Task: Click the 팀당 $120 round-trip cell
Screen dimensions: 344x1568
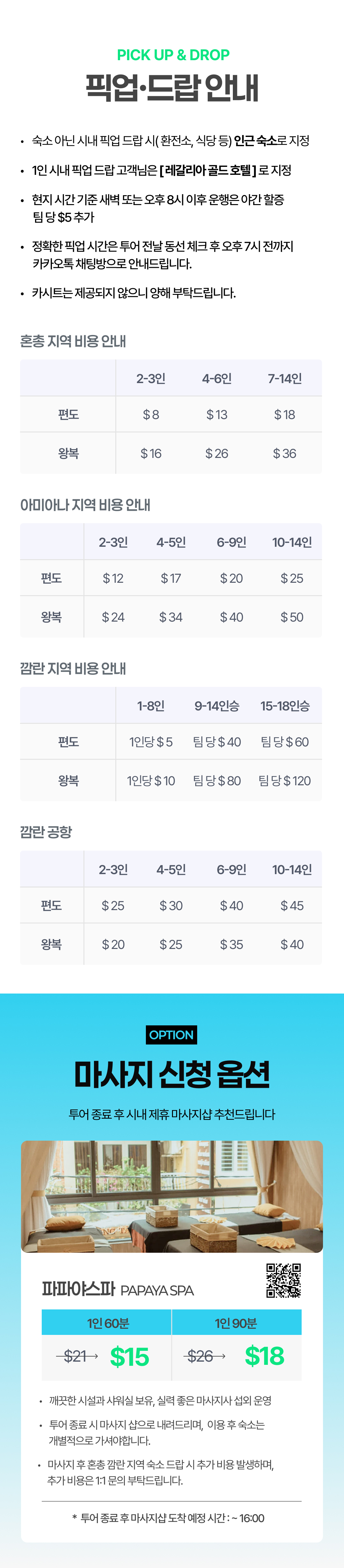Action: pos(284,781)
